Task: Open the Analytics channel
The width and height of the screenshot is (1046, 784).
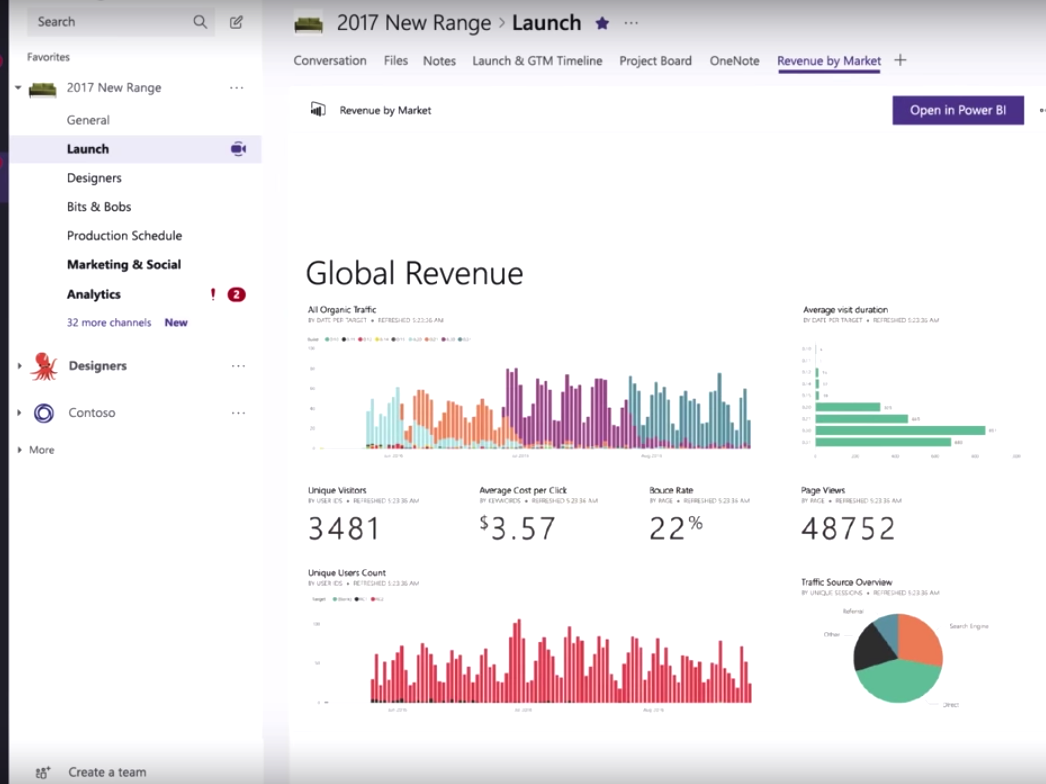Action: (x=93, y=294)
